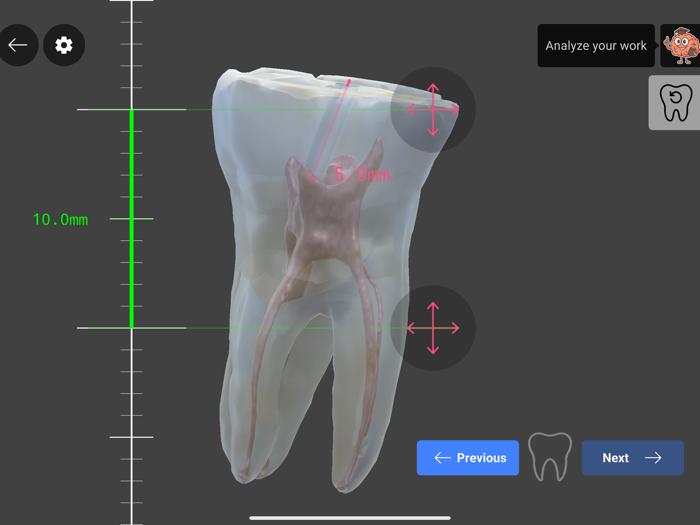Image resolution: width=700 pixels, height=525 pixels.
Task: Click the Analyze your work tooltip
Action: [596, 46]
